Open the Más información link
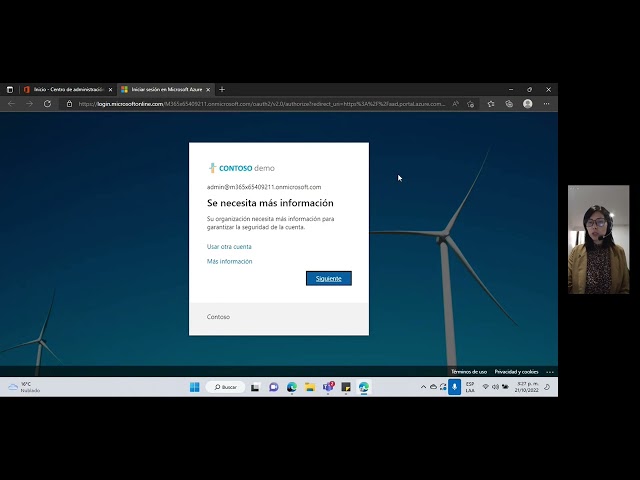 click(229, 261)
